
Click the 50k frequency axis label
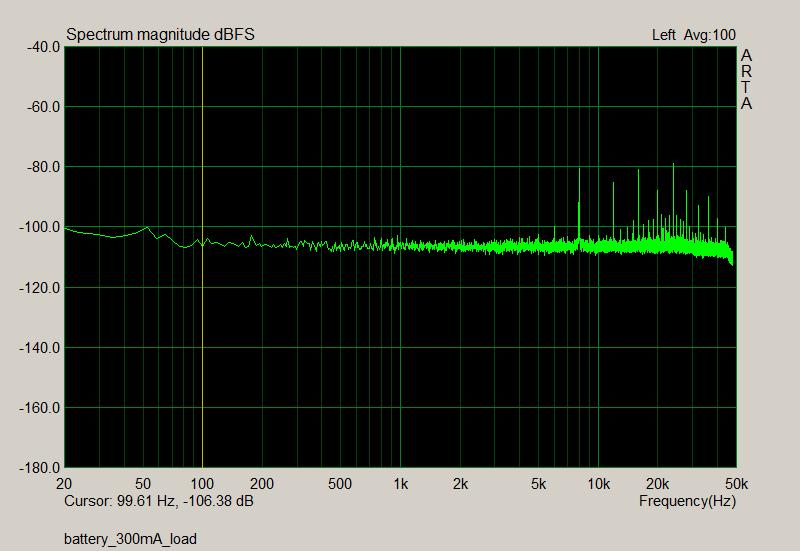736,484
